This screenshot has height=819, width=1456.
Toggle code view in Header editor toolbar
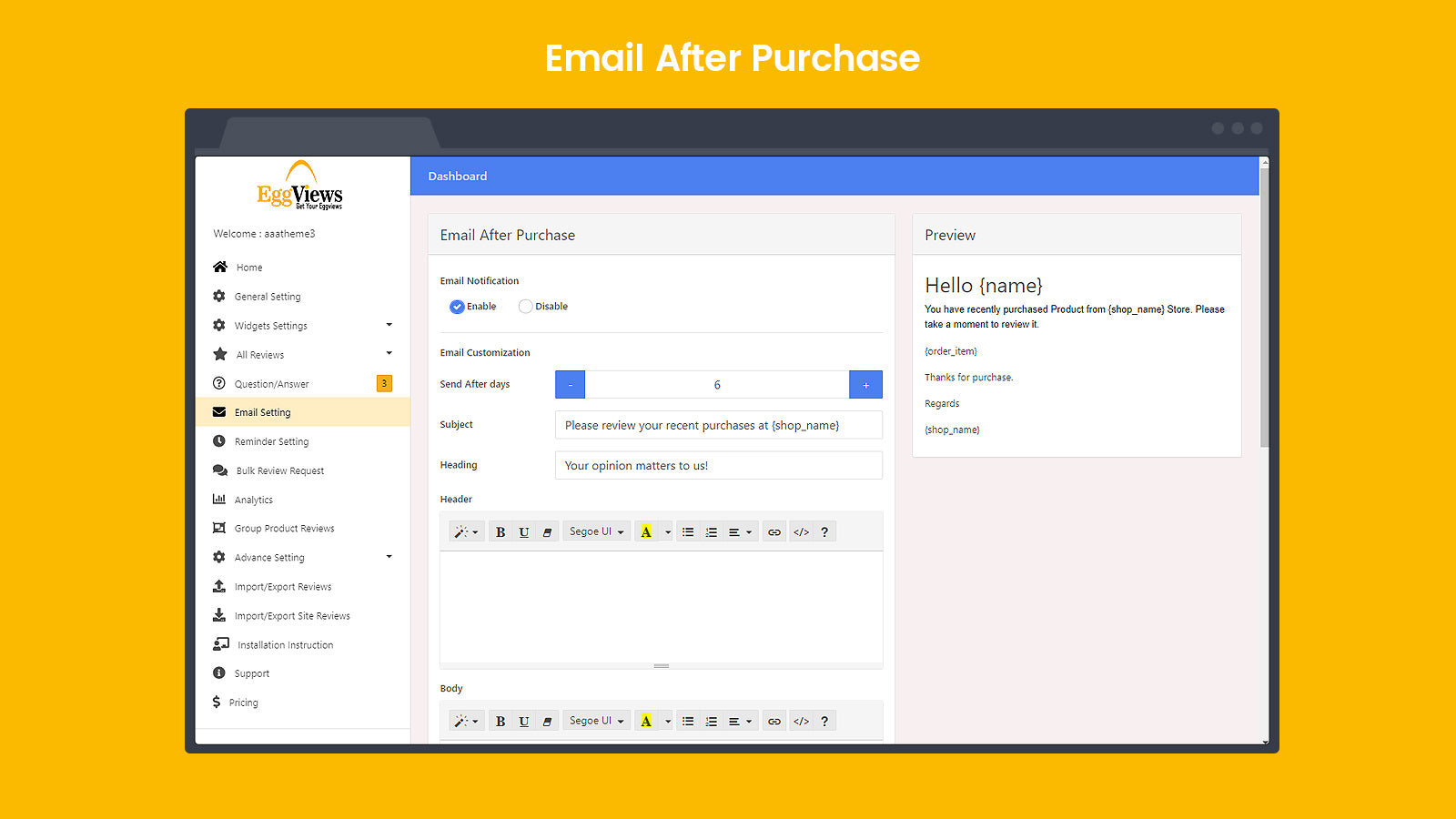(801, 532)
